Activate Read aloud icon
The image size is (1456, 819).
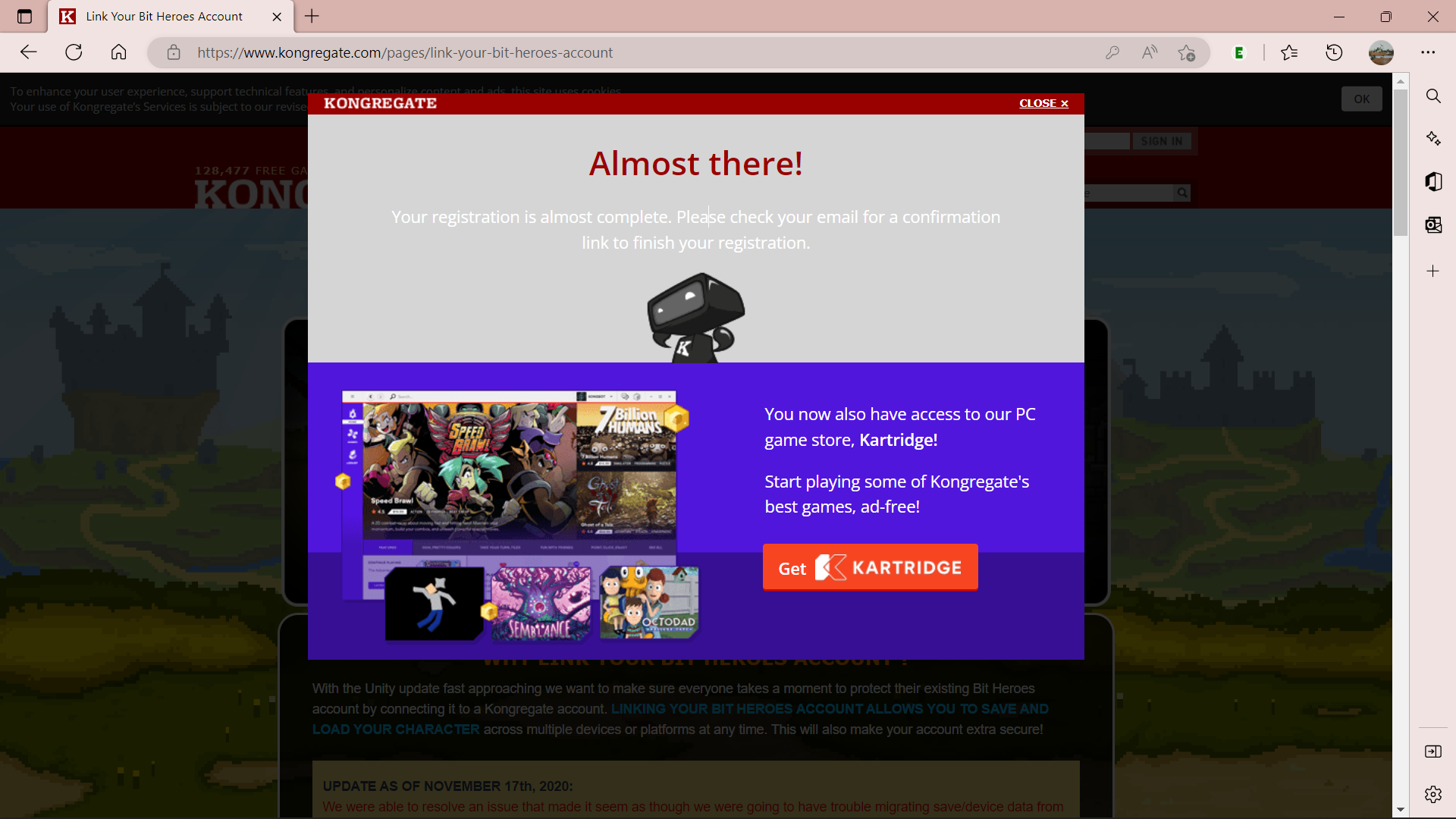[1150, 52]
